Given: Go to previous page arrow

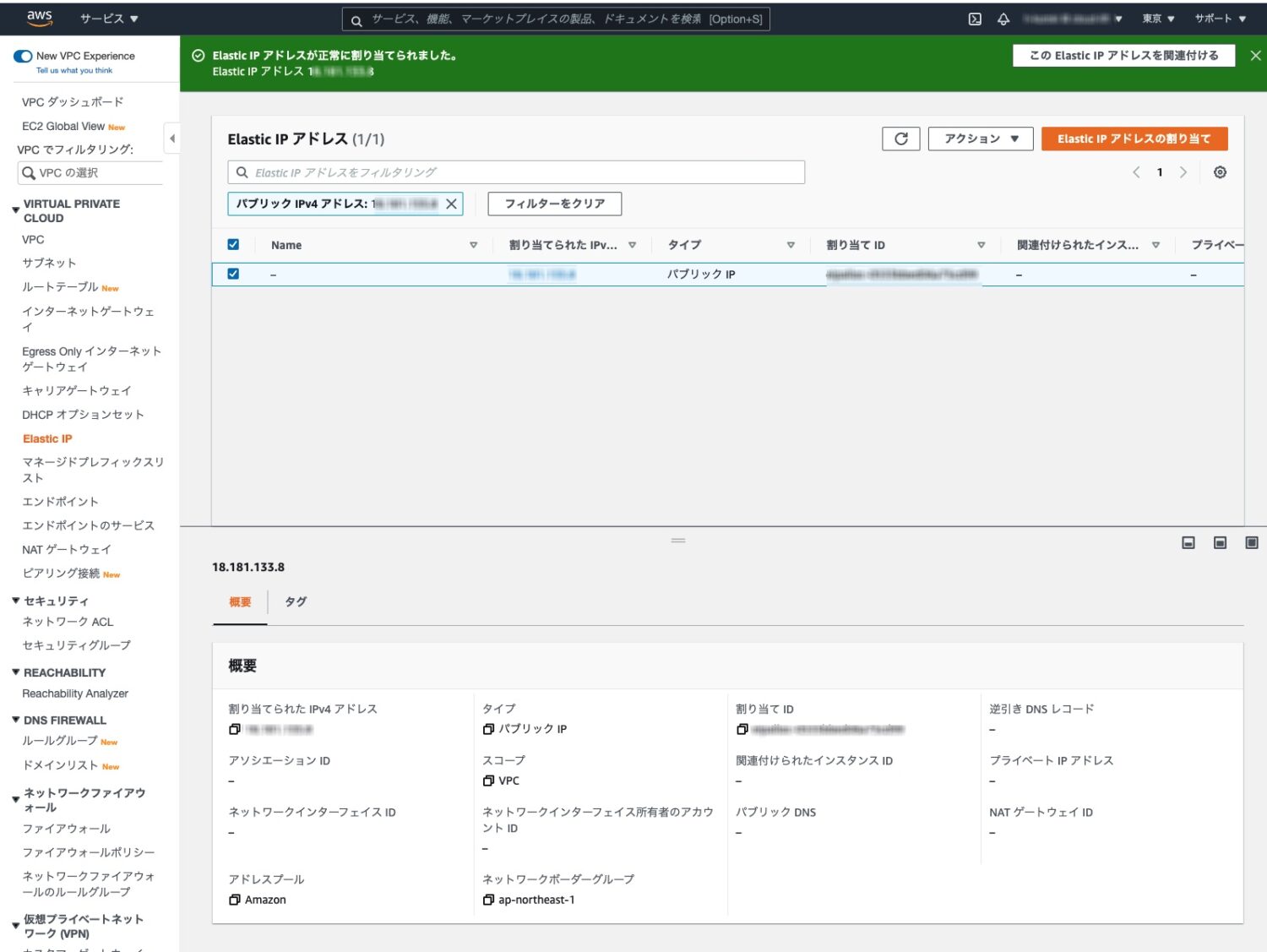Looking at the screenshot, I should [x=1136, y=172].
